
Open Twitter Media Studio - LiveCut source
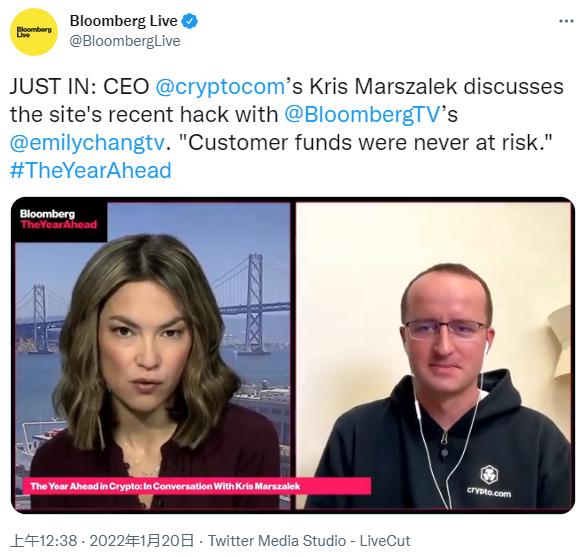point(309,541)
